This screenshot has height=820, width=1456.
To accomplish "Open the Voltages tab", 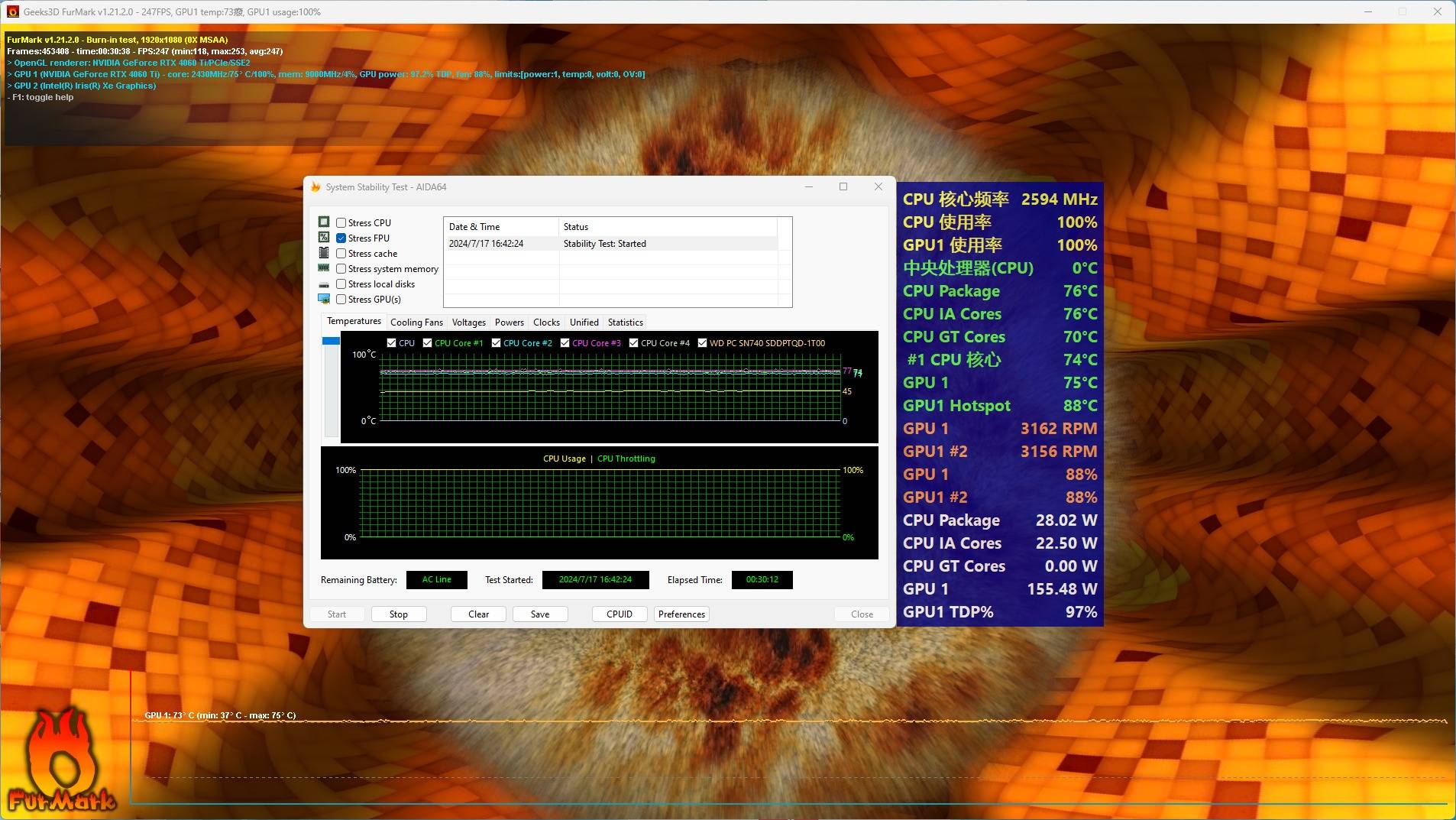I will pyautogui.click(x=468, y=322).
